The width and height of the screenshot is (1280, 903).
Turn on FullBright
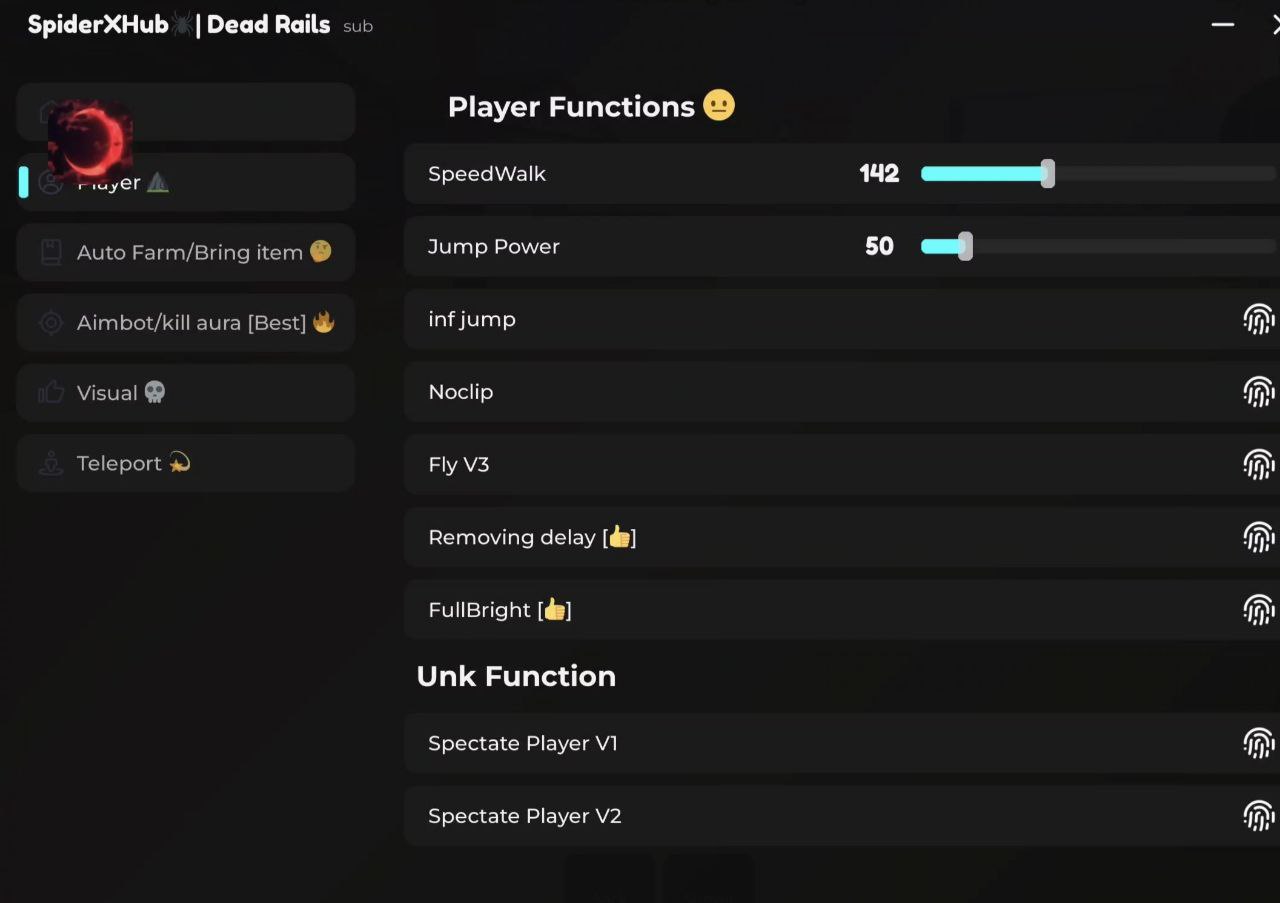[x=1258, y=610]
